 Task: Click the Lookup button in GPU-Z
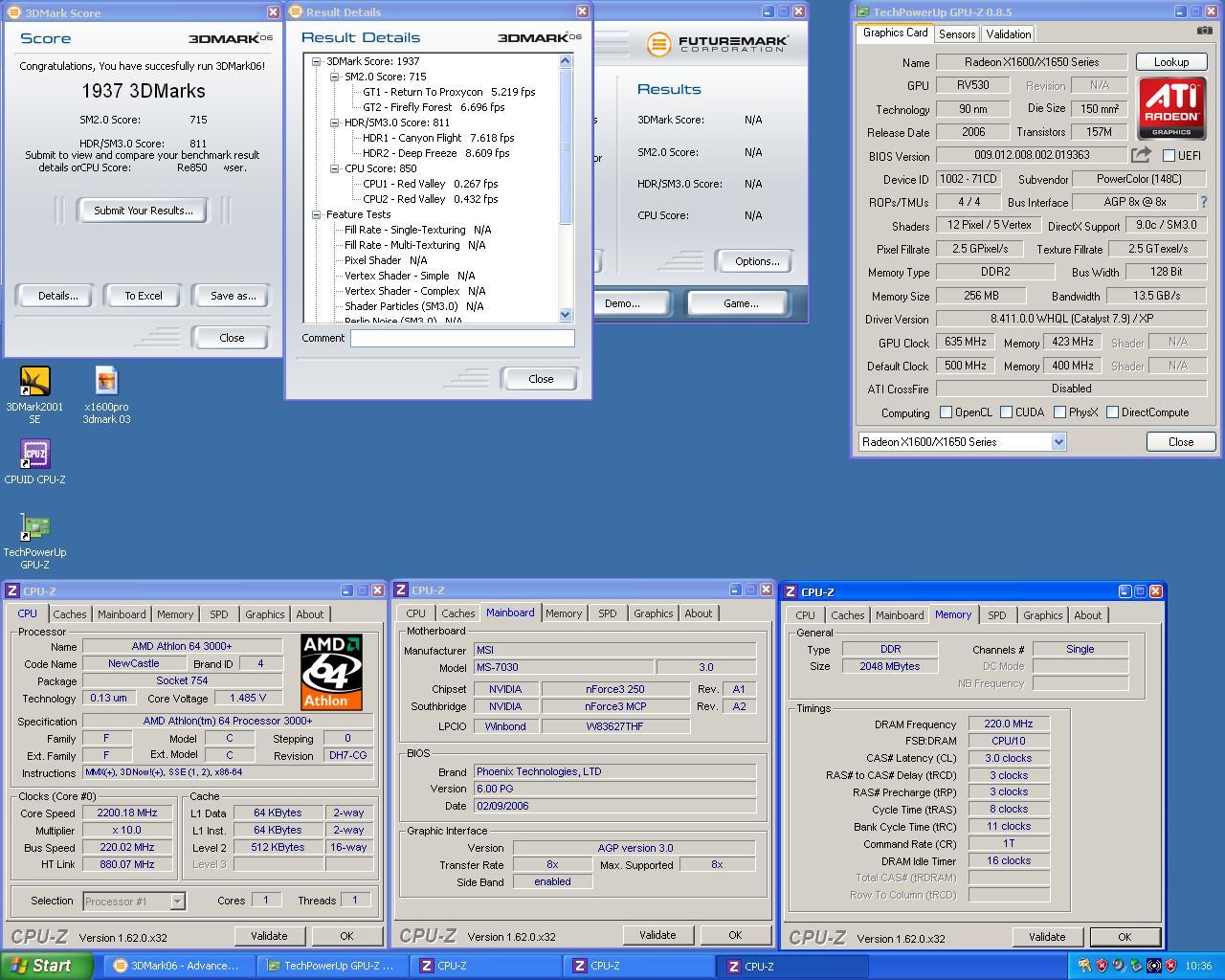coord(1170,62)
